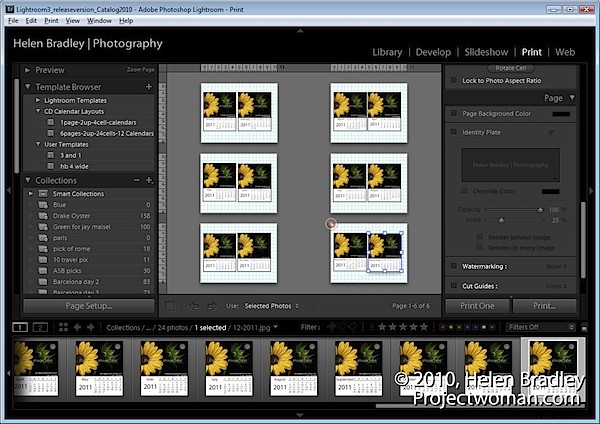Click the Drake Oyster collection icon
The image size is (600, 424).
click(43, 216)
